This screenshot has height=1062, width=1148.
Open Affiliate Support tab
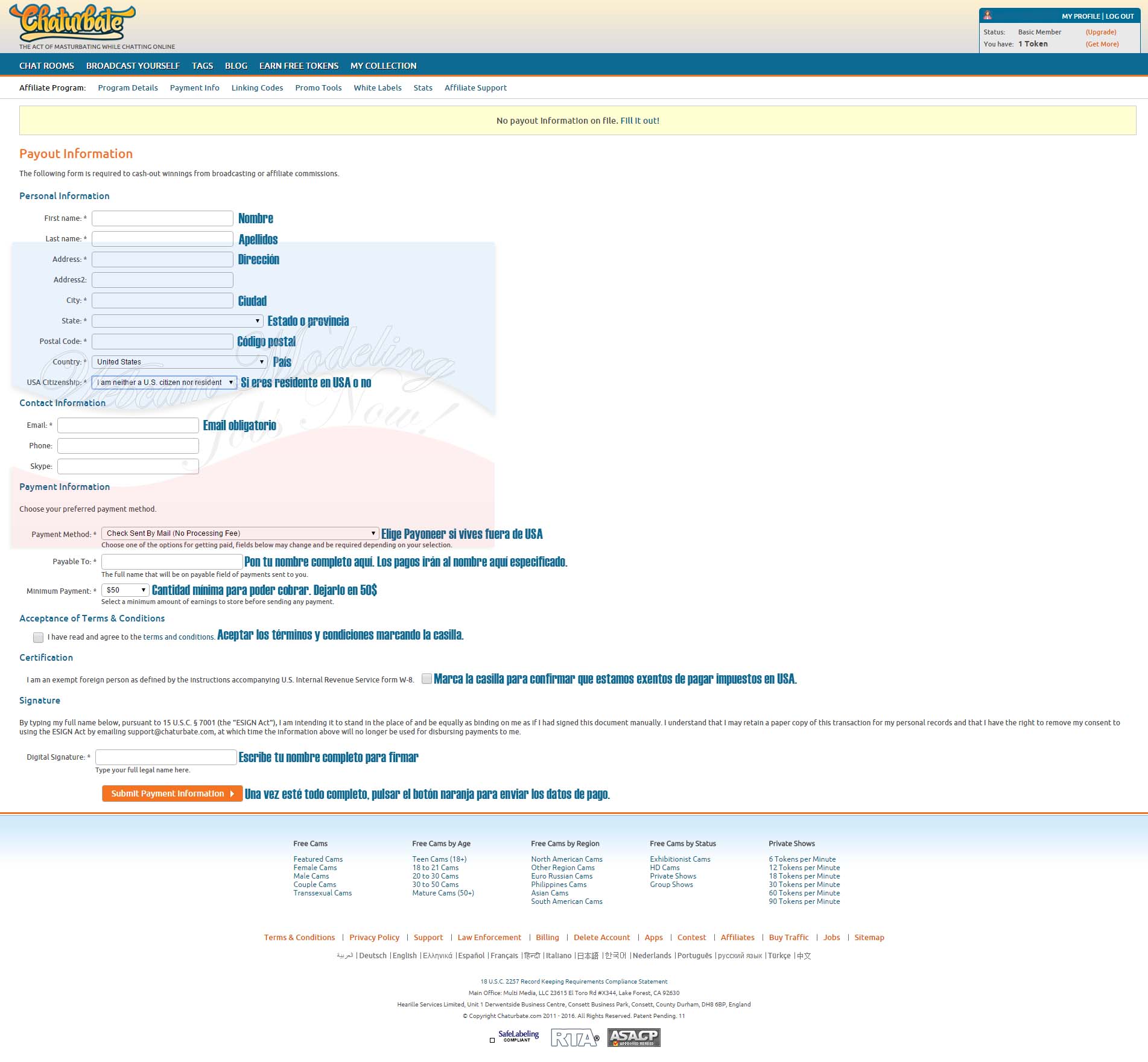[x=475, y=87]
